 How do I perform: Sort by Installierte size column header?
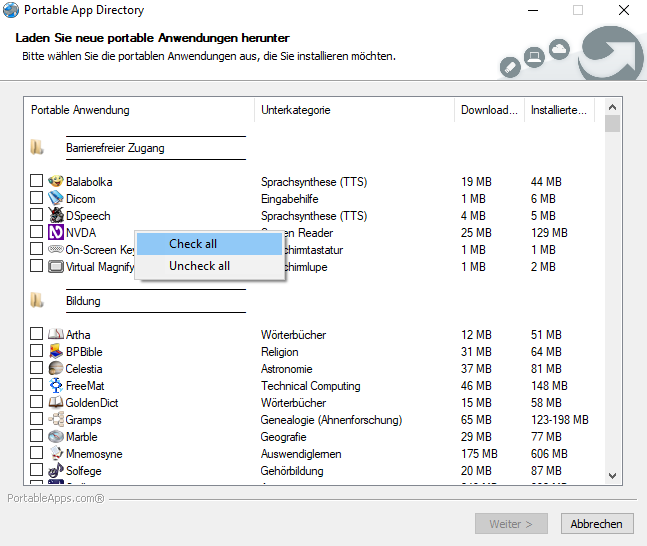(x=559, y=110)
